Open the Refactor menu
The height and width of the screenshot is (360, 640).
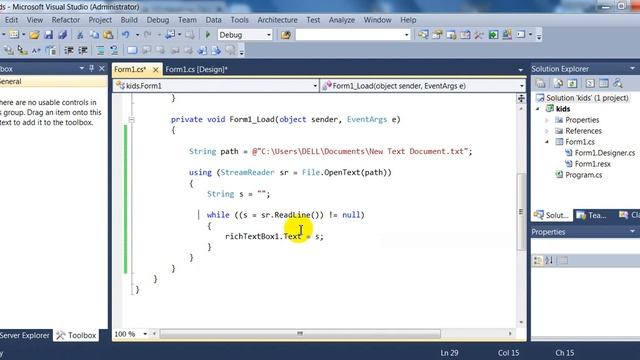(66, 20)
